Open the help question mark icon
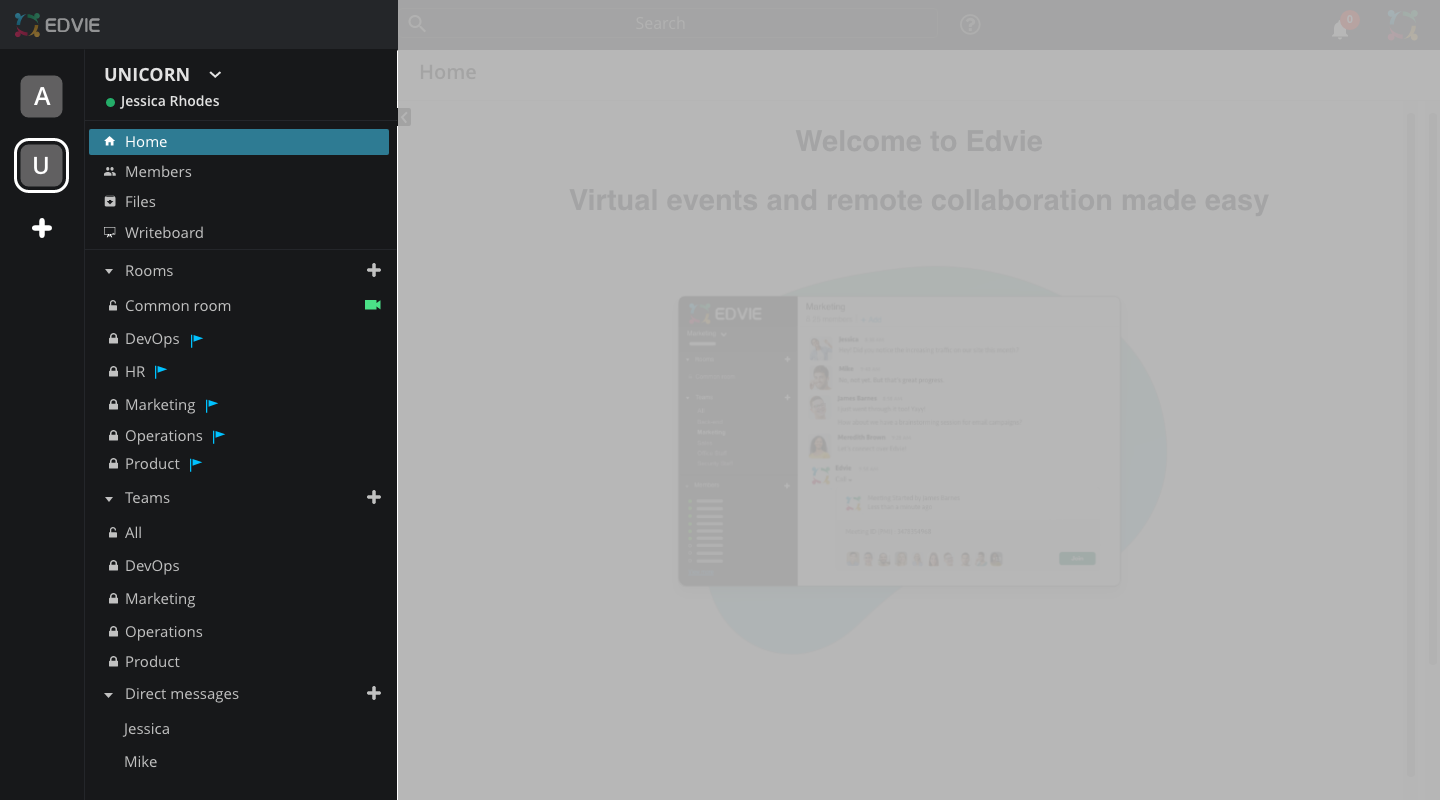 coord(969,24)
